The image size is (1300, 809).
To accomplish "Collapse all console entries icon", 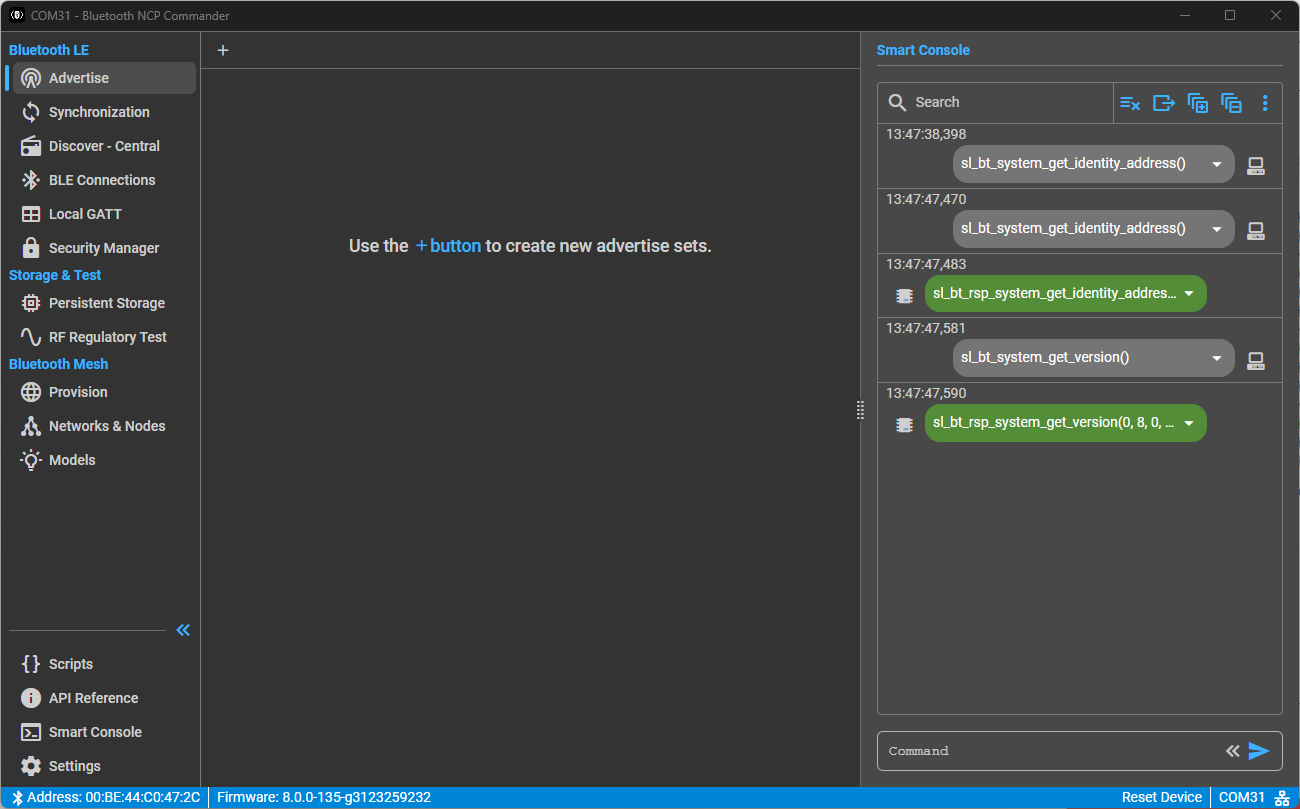I will (x=1232, y=103).
